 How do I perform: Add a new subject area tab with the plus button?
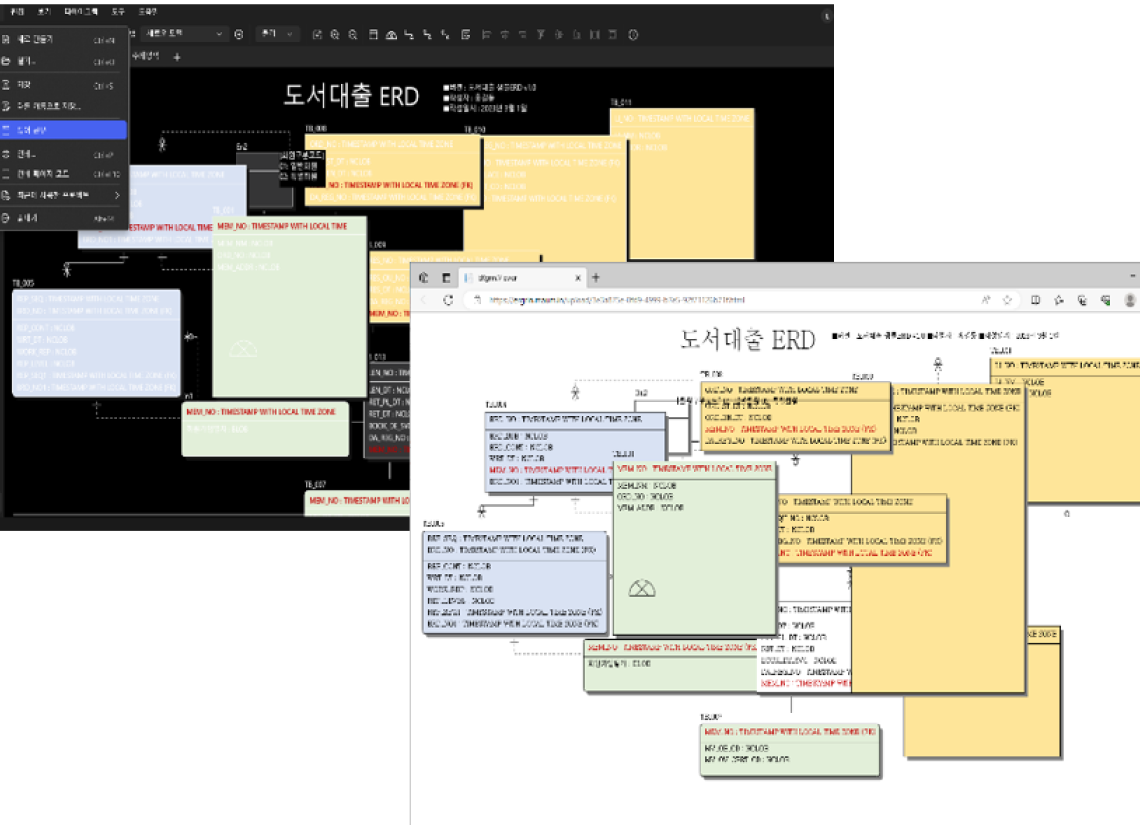[x=177, y=57]
